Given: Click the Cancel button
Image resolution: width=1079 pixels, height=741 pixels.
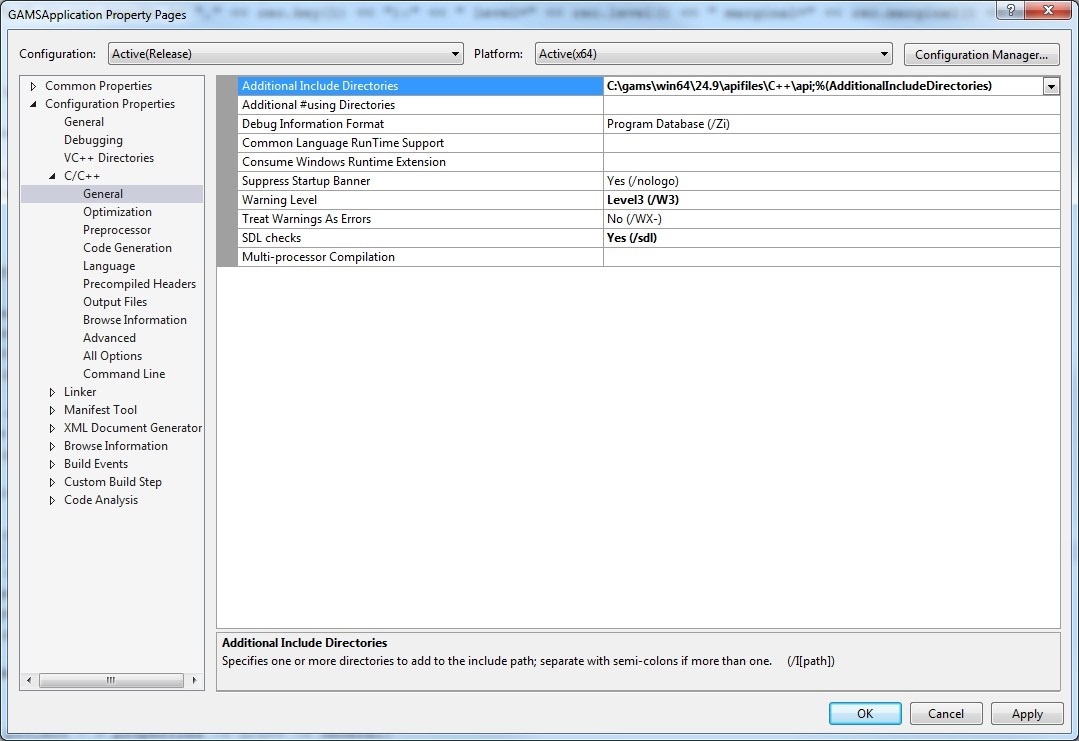Looking at the screenshot, I should coord(946,713).
